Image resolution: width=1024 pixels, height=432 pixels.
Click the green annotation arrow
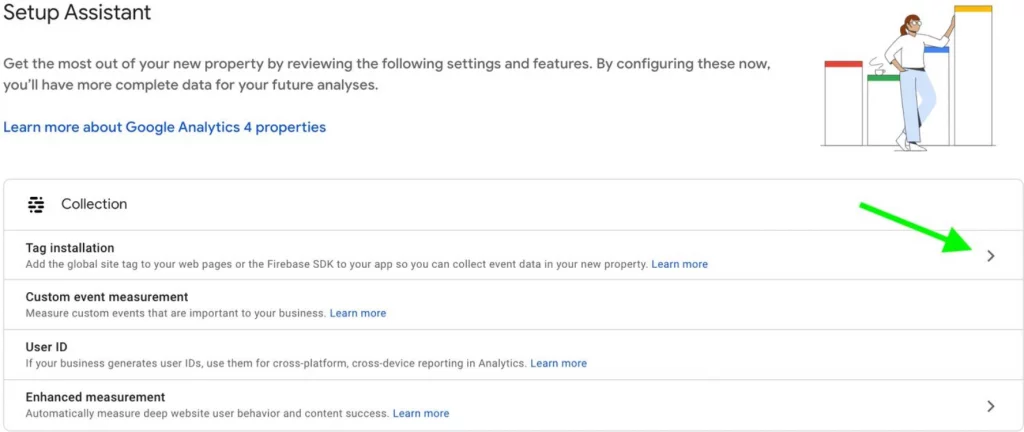(x=921, y=227)
